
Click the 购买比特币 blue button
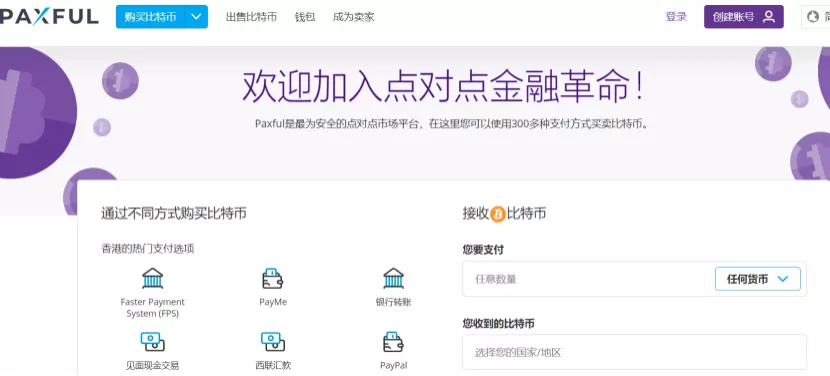[150, 17]
